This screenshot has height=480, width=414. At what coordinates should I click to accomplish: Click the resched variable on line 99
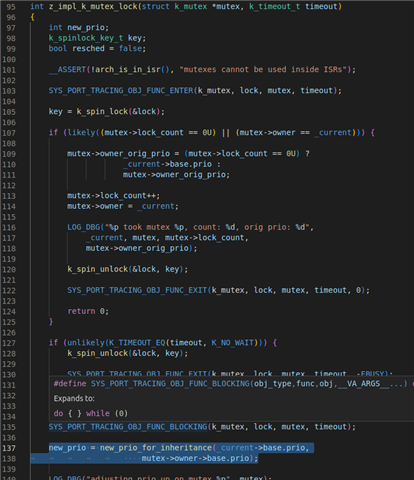point(88,48)
